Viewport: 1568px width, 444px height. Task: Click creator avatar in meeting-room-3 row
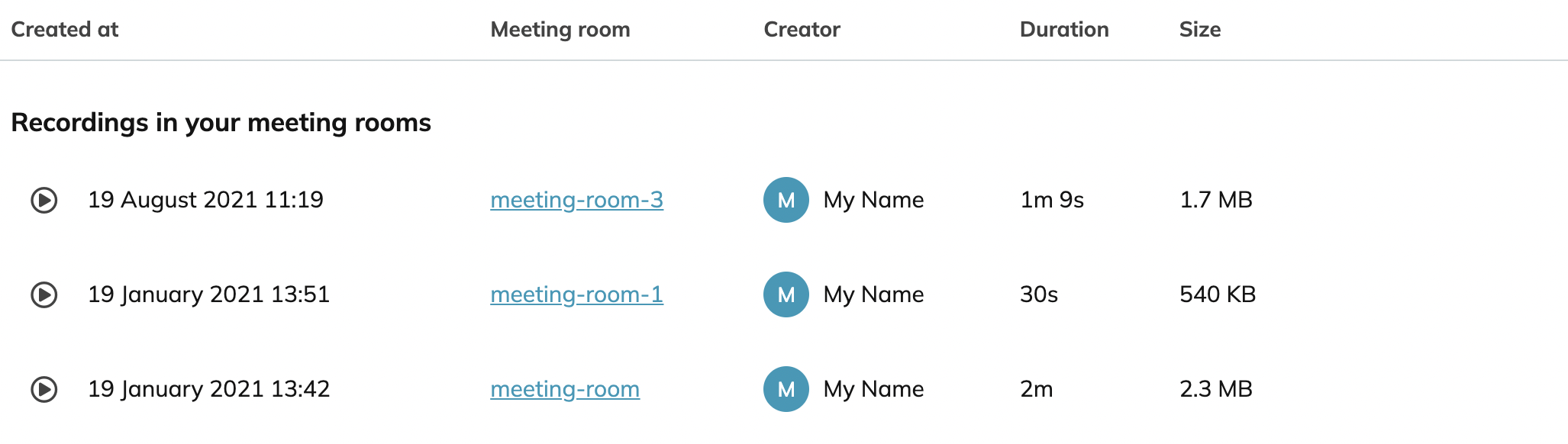tap(786, 200)
